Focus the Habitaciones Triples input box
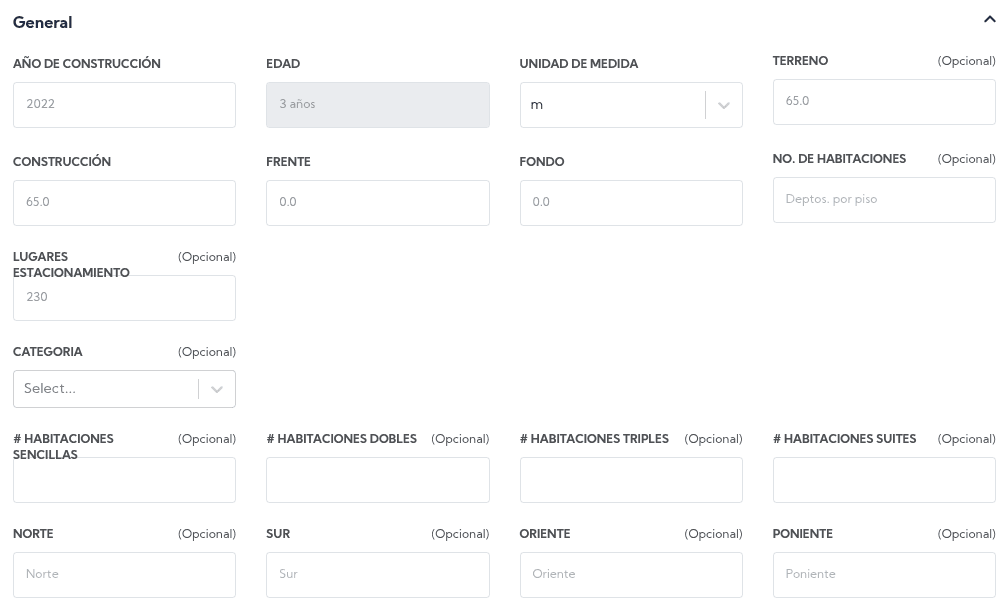 point(630,480)
